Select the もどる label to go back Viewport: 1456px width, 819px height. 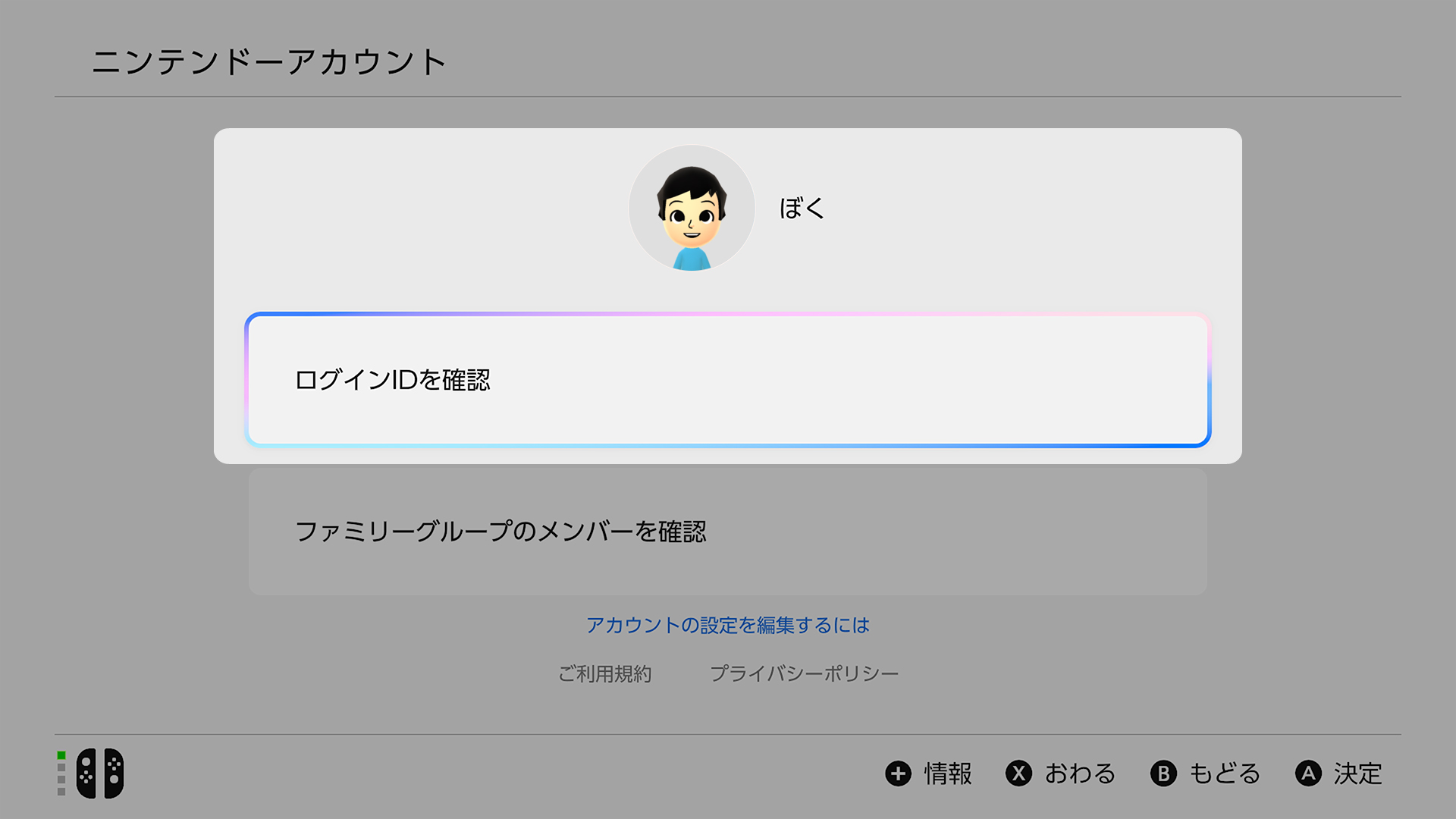coord(1225,773)
